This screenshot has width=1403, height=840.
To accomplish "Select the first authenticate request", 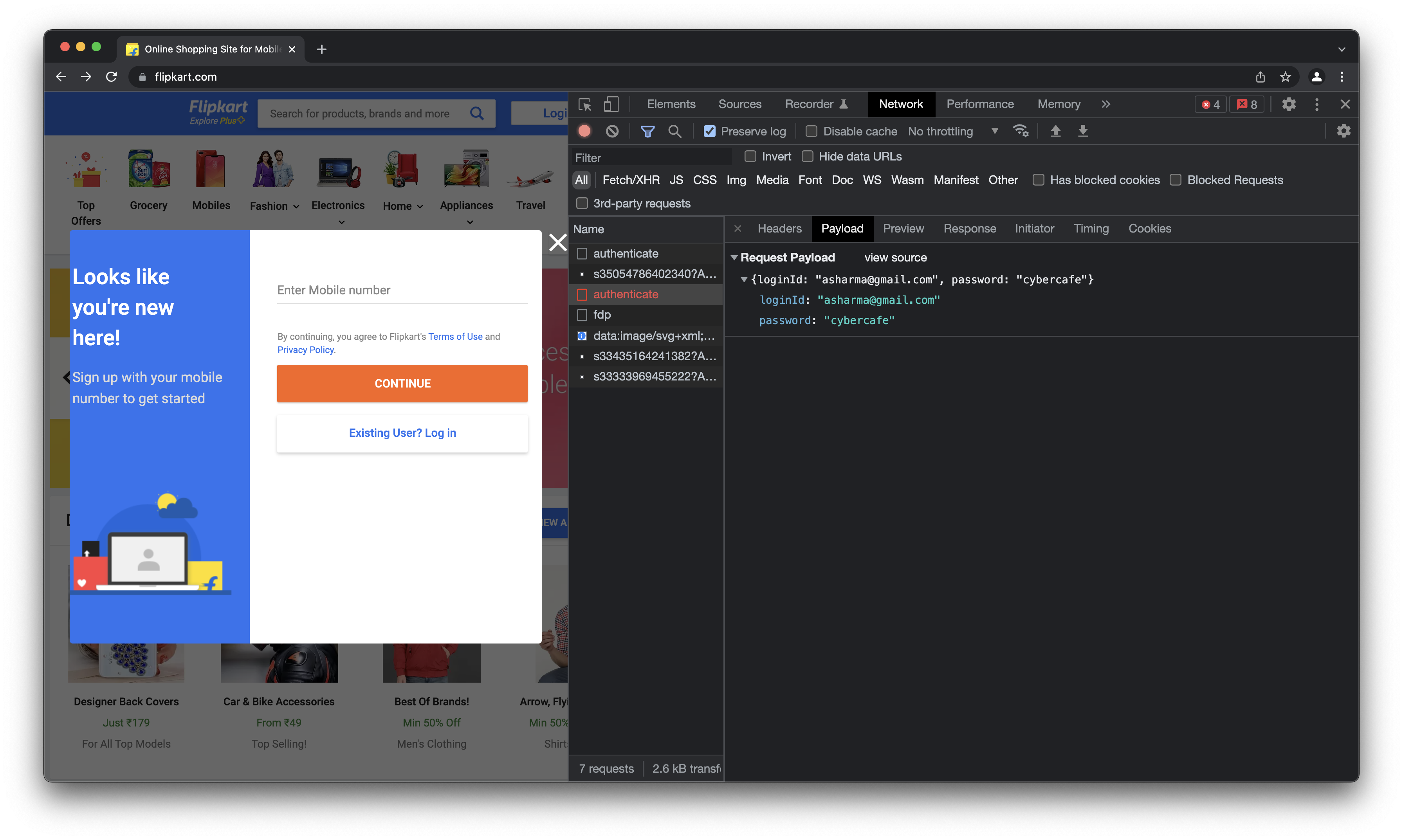I will (646, 254).
